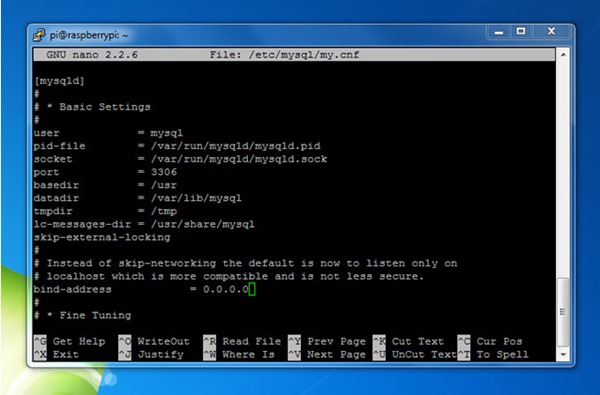Click the scrollbar down arrow
This screenshot has width=600, height=395.
[x=563, y=354]
